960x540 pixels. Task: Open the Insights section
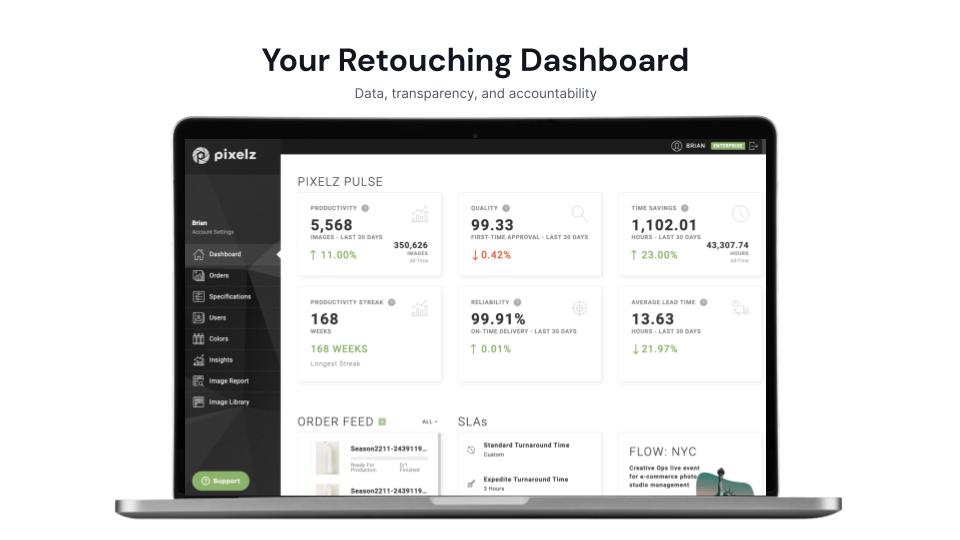tap(233, 360)
